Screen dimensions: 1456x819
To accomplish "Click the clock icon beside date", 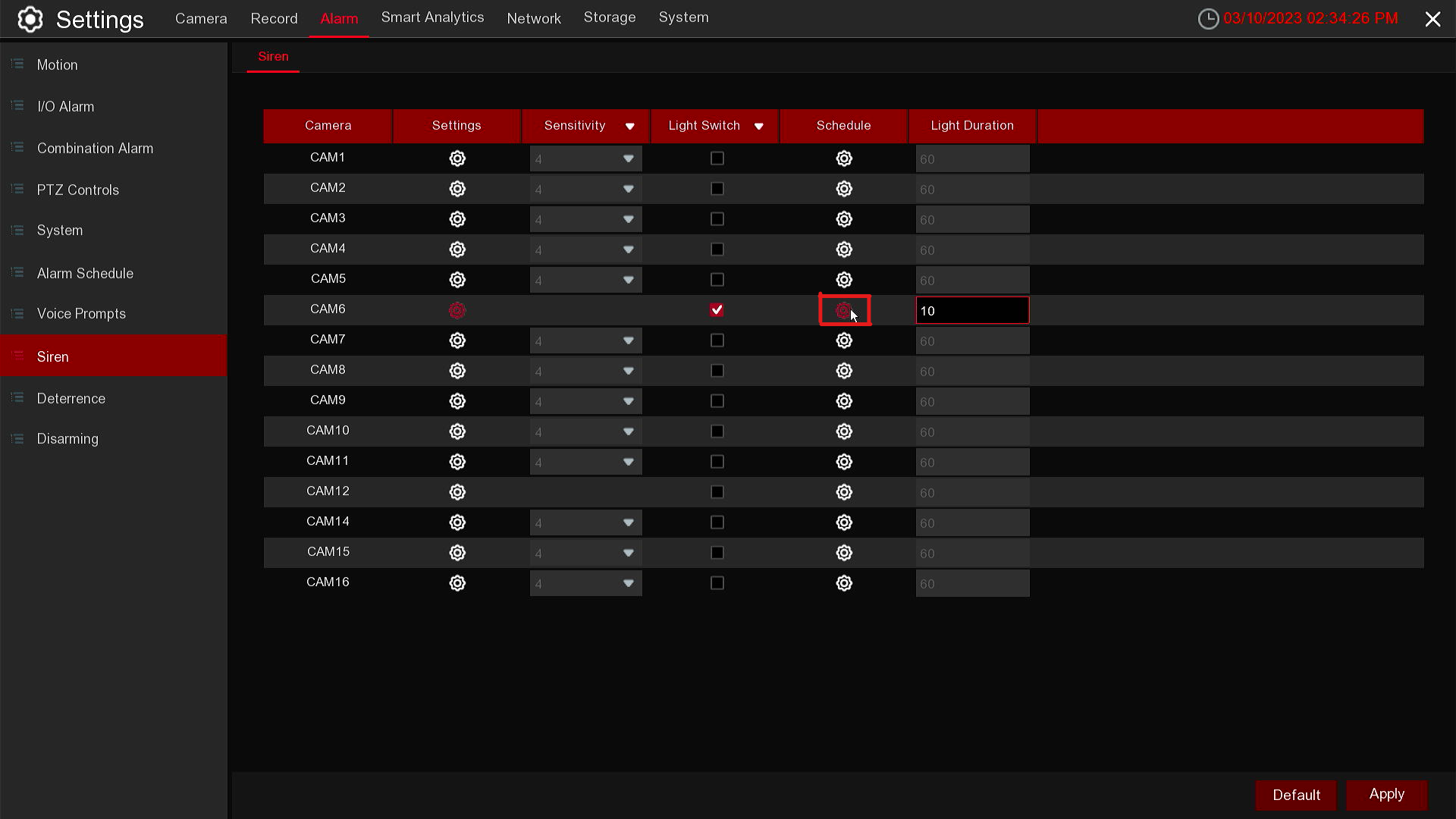I will 1208,19.
